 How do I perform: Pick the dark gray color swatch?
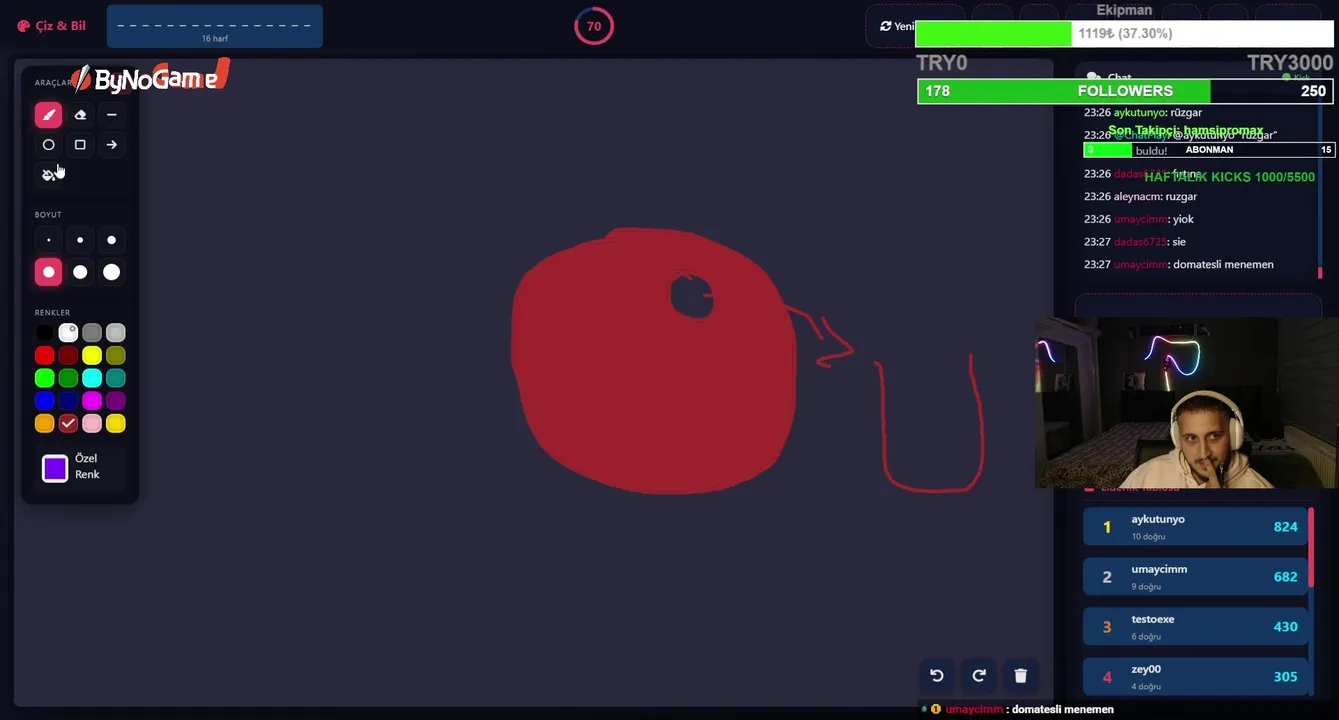(x=92, y=333)
